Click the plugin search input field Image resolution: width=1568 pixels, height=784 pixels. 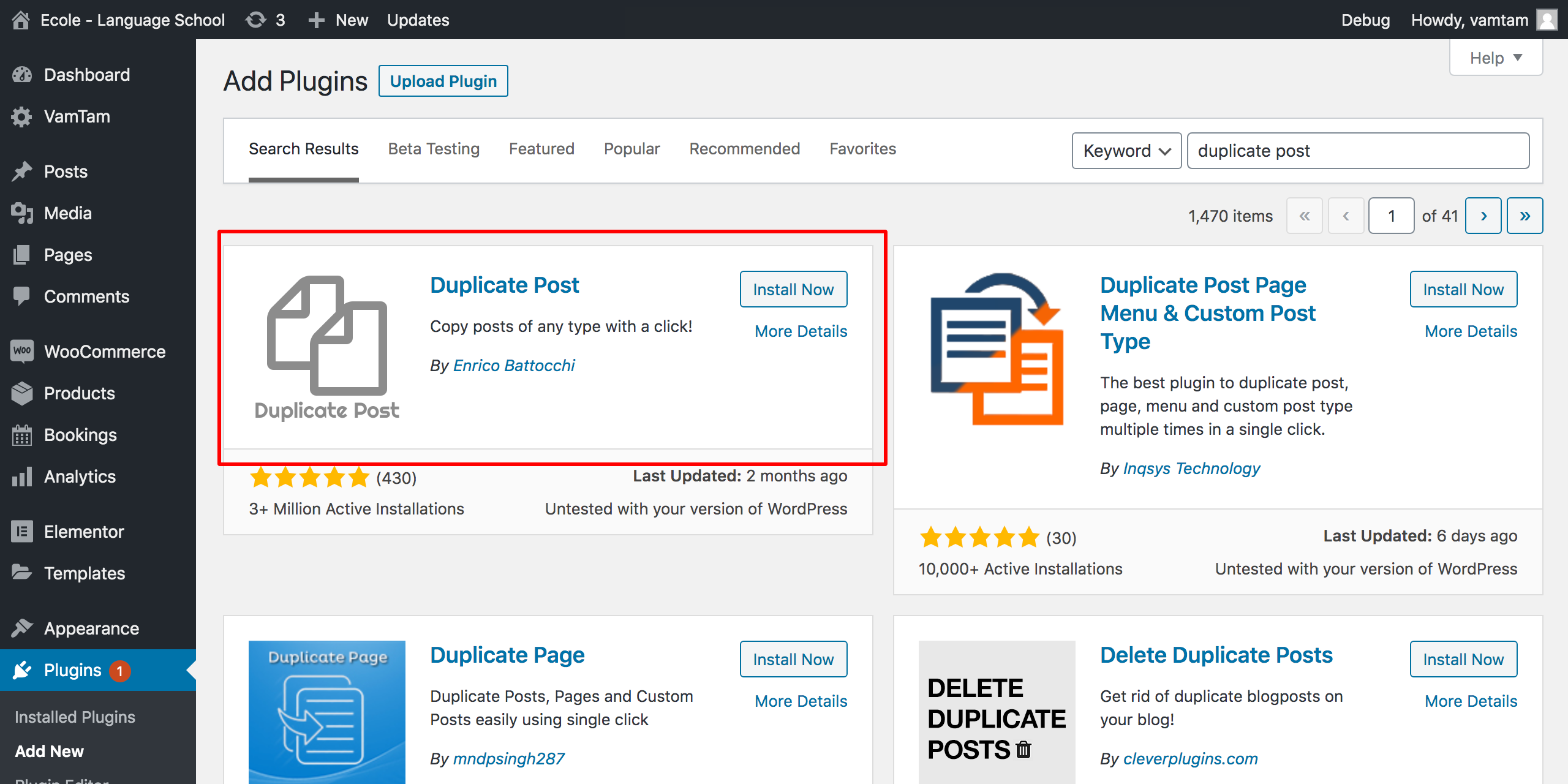pyautogui.click(x=1357, y=151)
